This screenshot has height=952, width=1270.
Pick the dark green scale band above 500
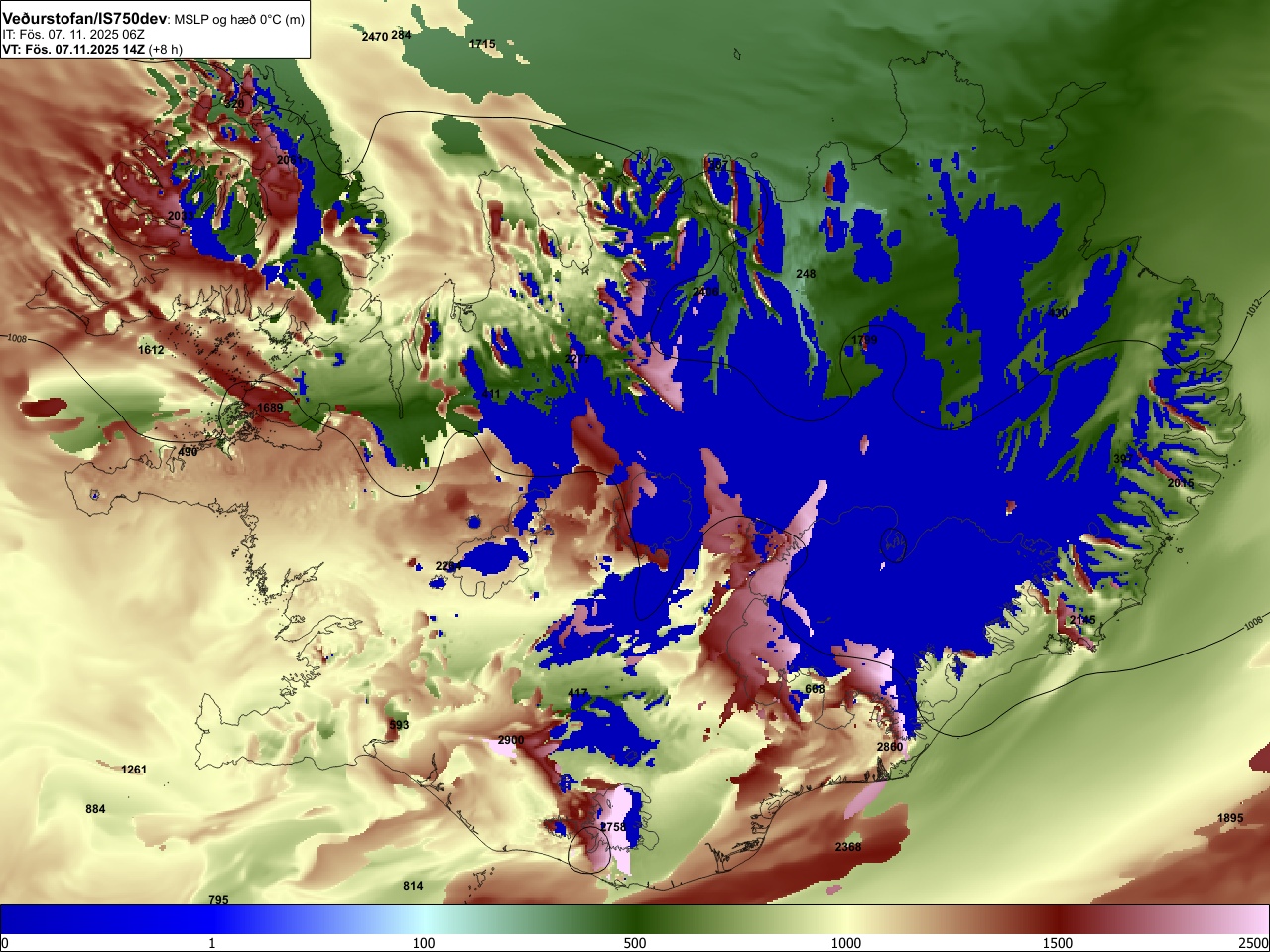[635, 919]
